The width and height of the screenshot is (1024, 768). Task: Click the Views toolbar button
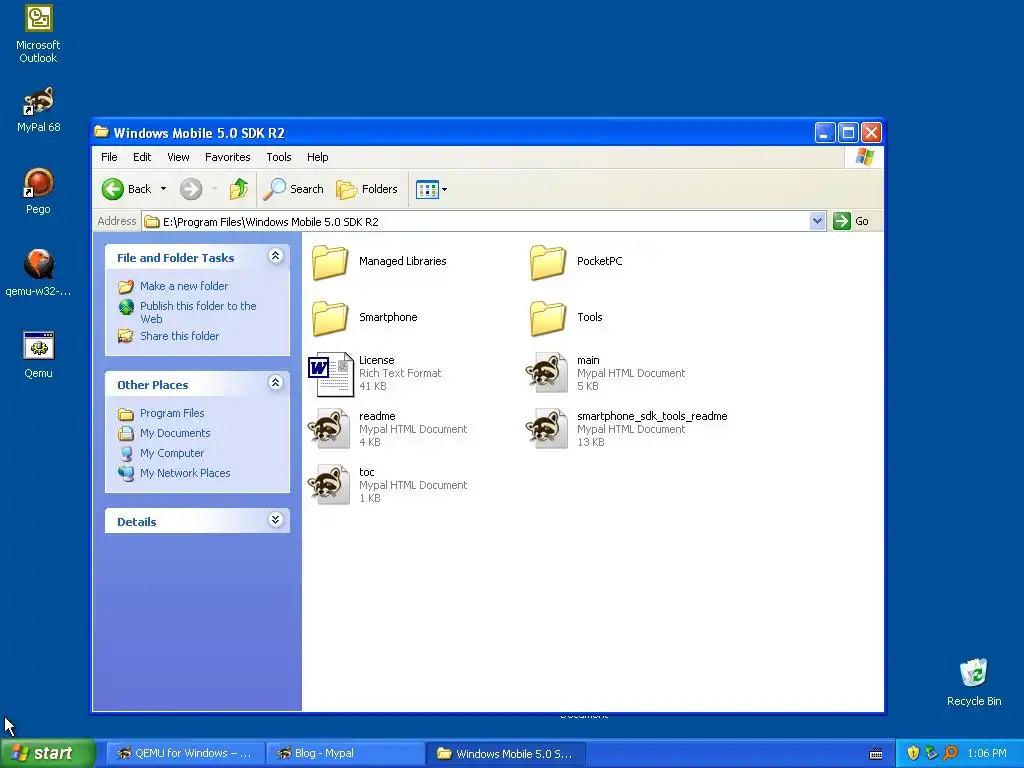(x=427, y=190)
